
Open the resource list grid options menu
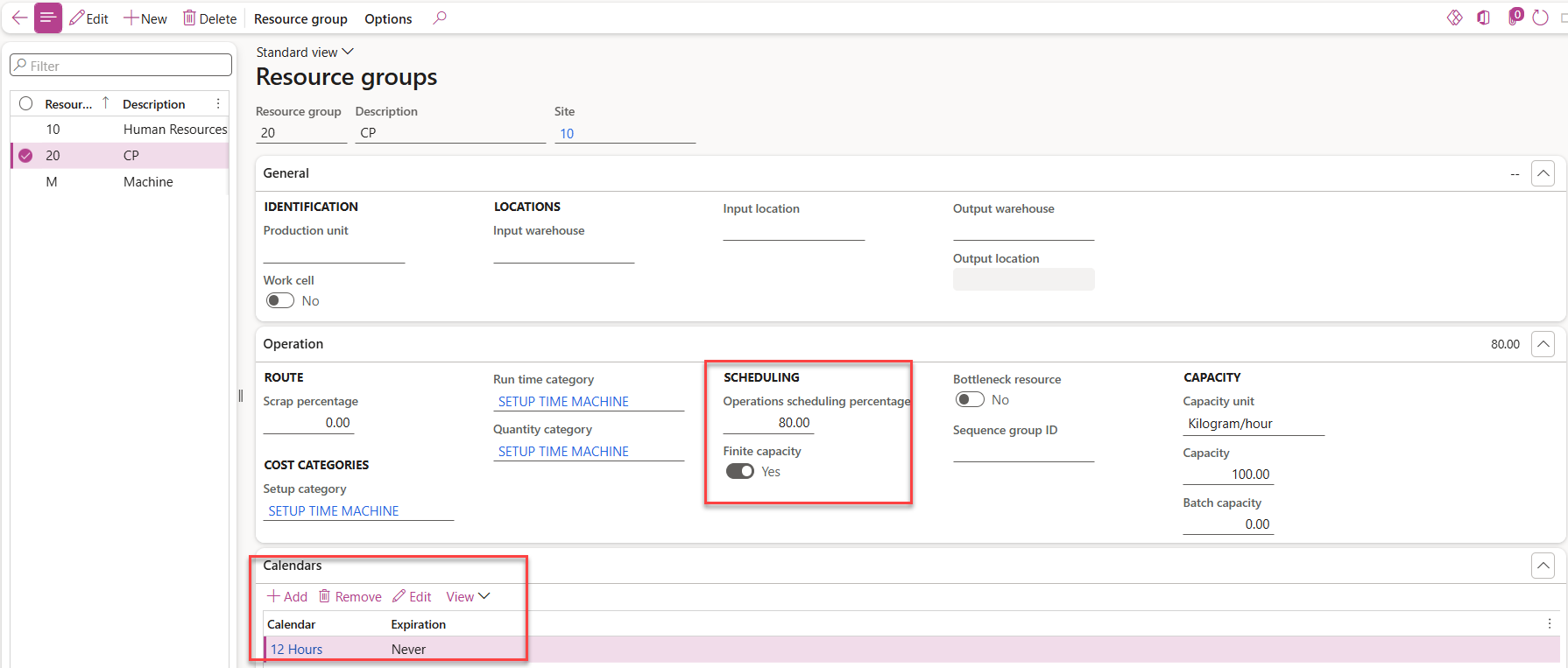[x=218, y=103]
